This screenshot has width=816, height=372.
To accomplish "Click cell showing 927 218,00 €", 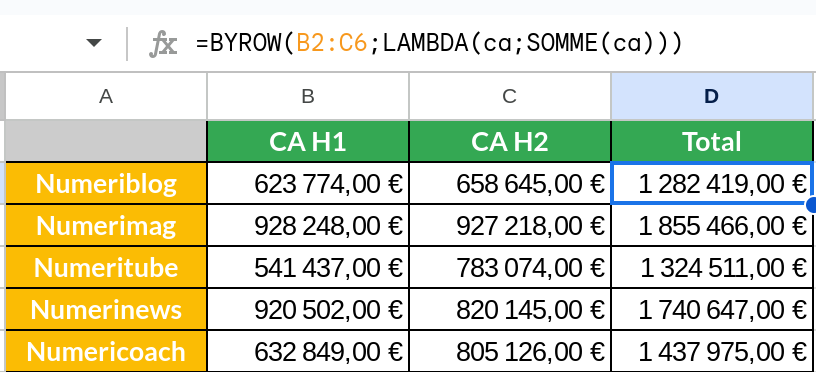I will pos(509,226).
